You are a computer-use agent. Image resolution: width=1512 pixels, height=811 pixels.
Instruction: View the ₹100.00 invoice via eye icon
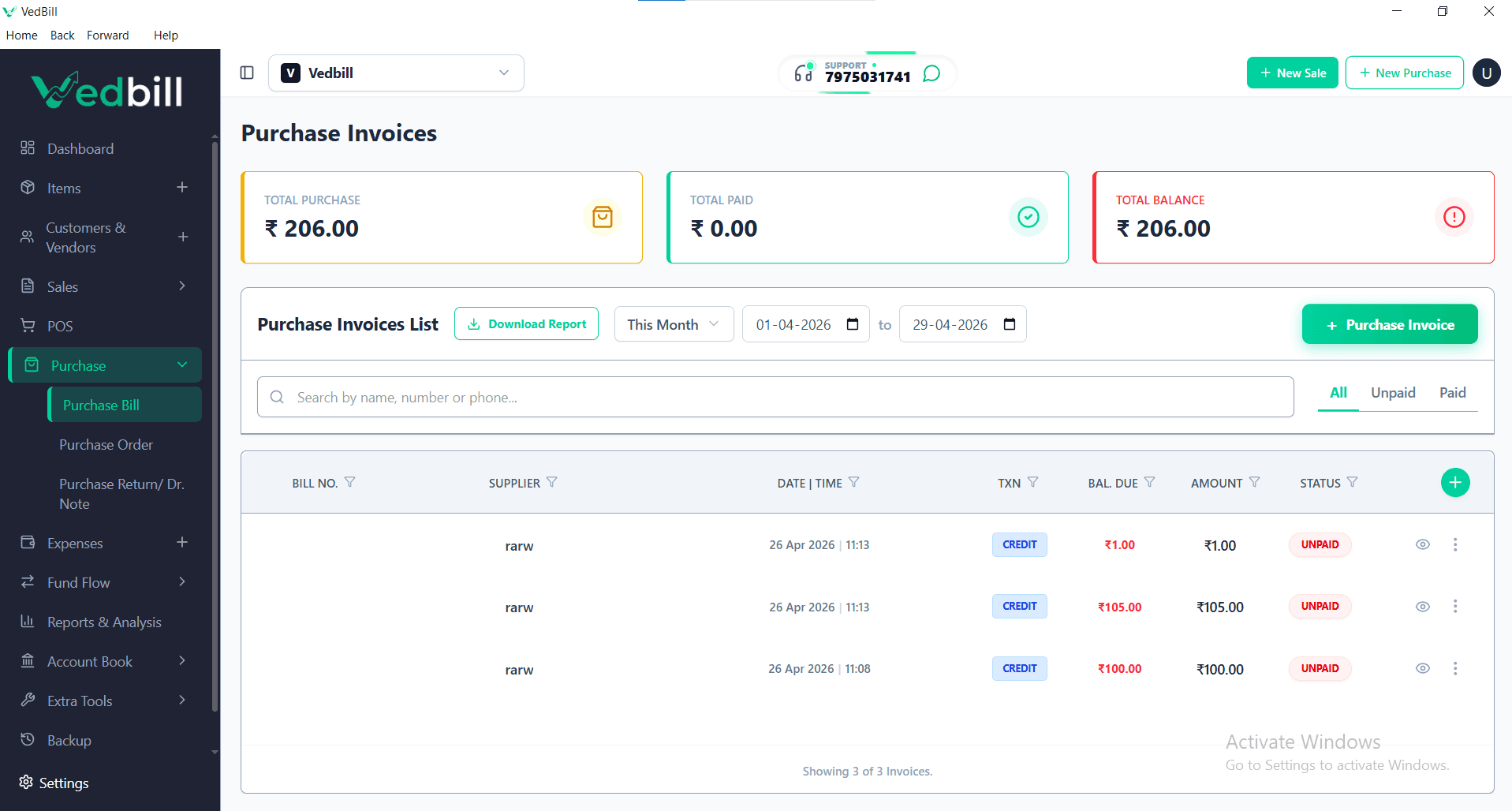point(1423,668)
